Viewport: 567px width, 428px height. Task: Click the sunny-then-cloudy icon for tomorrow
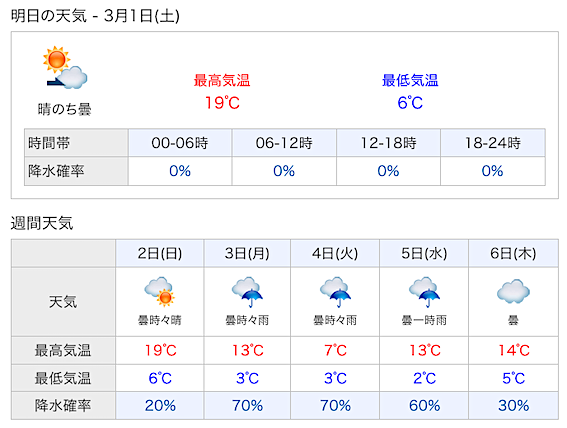pos(65,68)
